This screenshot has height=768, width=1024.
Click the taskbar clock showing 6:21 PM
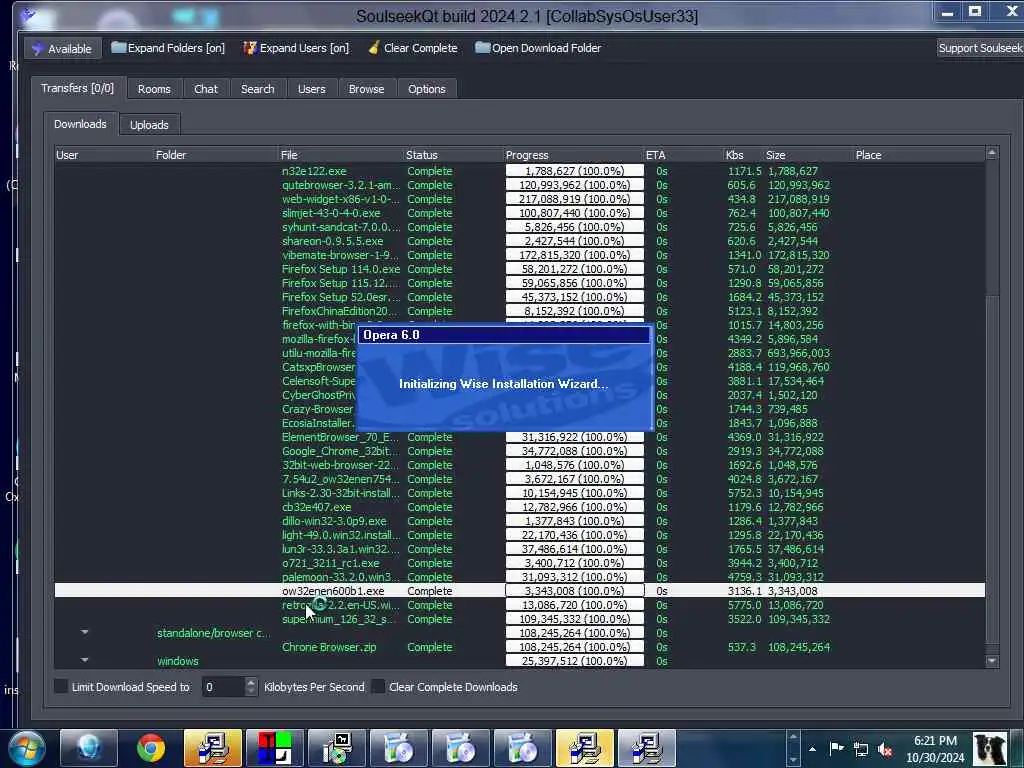935,748
